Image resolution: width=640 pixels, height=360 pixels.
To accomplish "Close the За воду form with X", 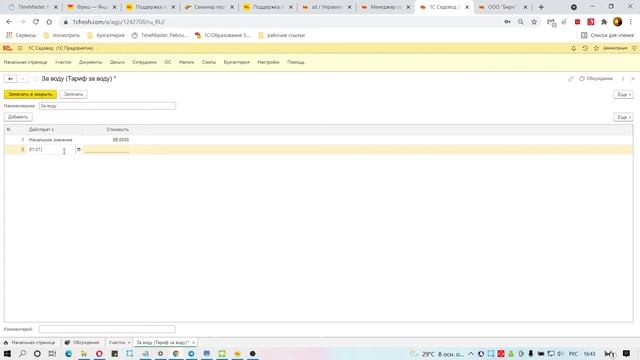I will click(x=633, y=78).
